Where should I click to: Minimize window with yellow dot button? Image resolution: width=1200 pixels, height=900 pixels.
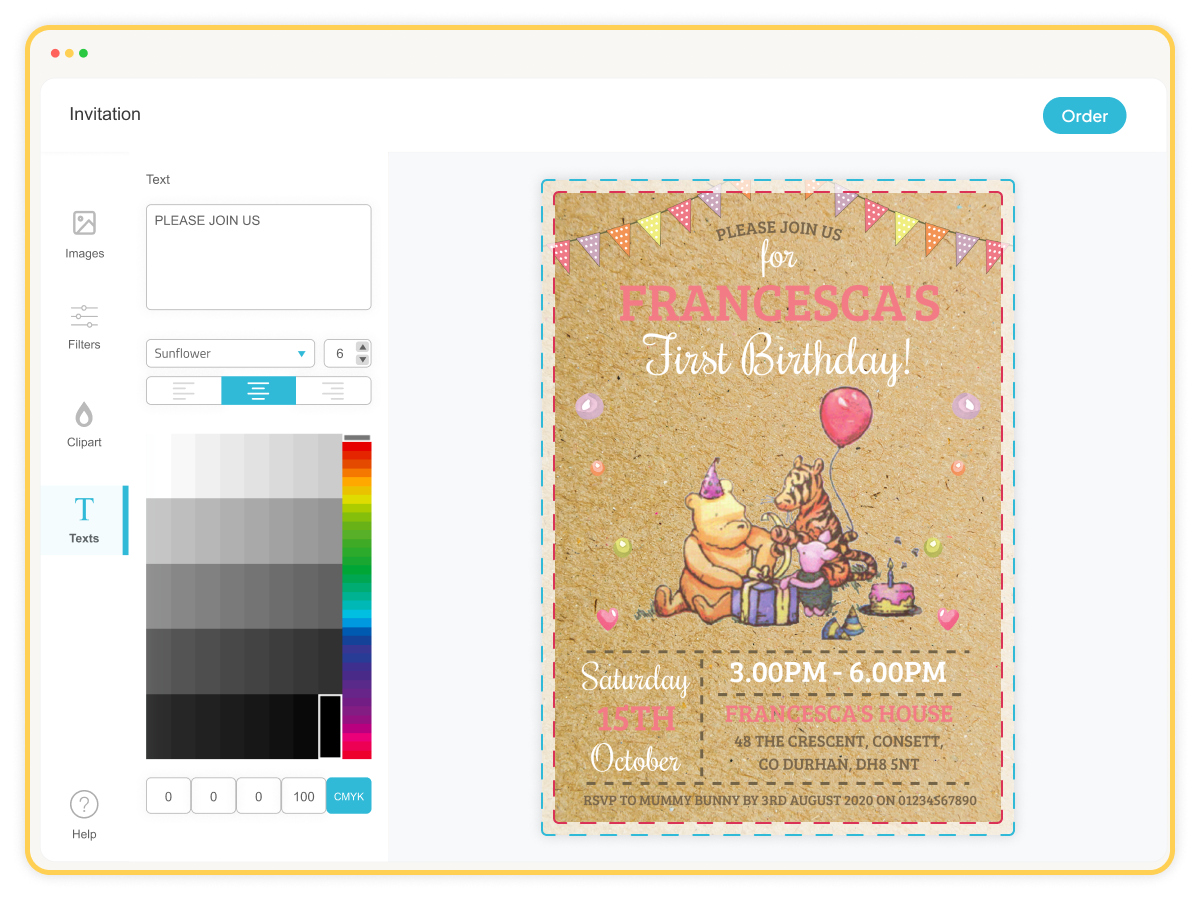pyautogui.click(x=69, y=53)
